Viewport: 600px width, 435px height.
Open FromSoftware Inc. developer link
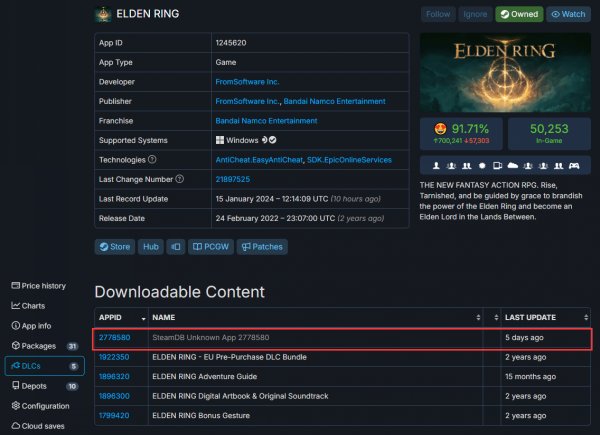pyautogui.click(x=247, y=82)
